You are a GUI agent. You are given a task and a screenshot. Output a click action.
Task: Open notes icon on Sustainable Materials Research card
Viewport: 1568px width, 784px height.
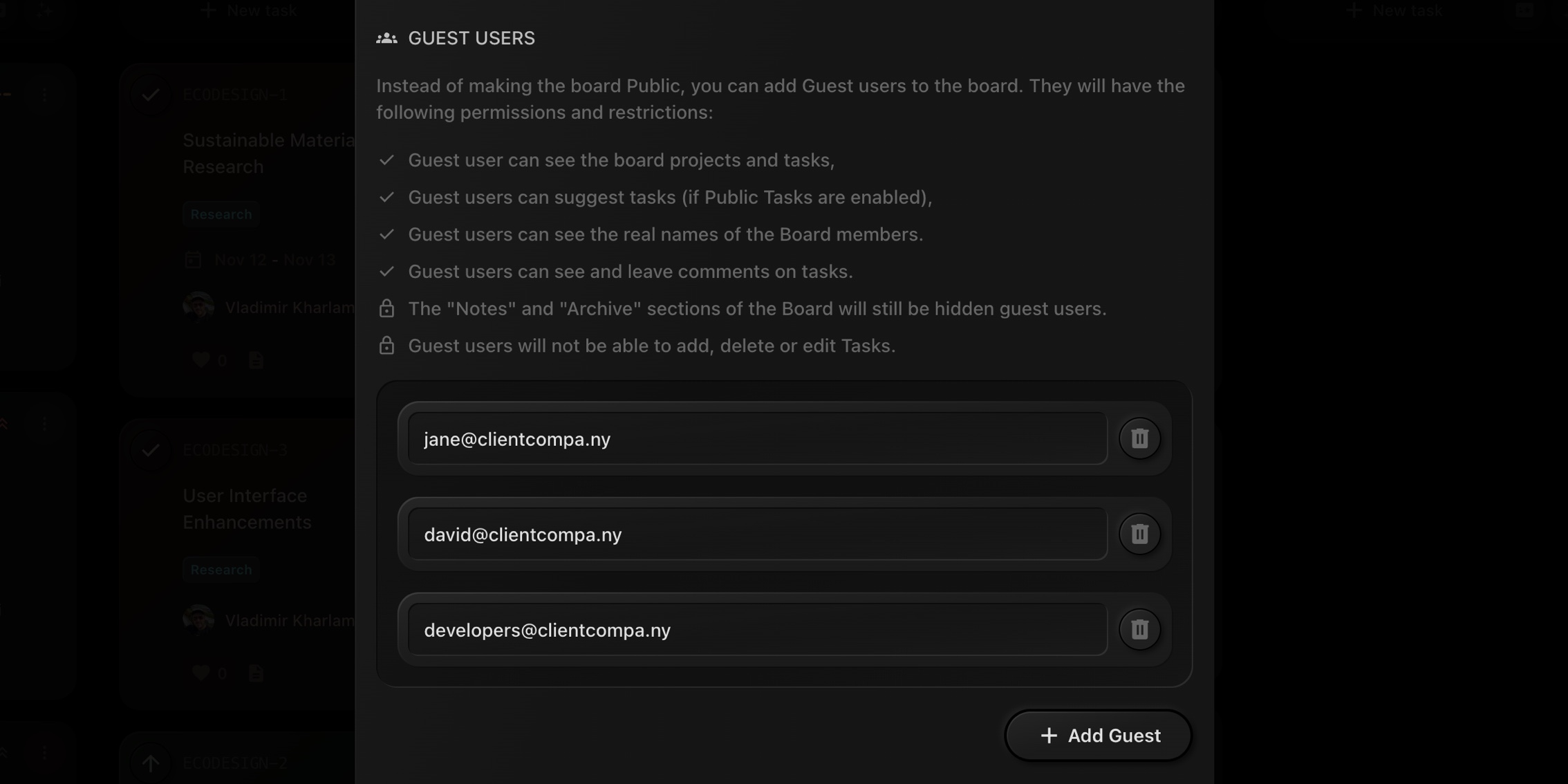tap(256, 360)
